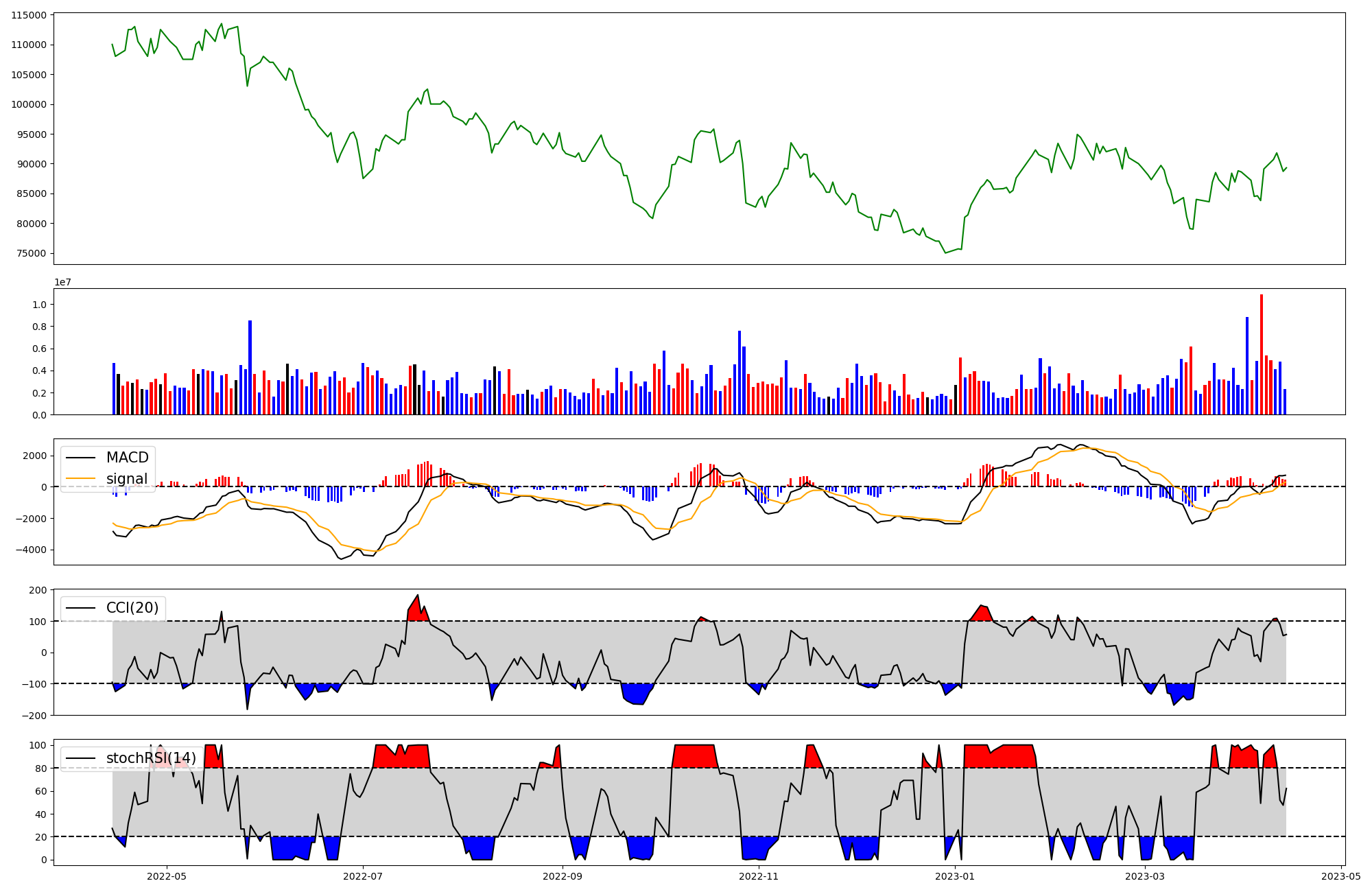1372x892 pixels.
Task: Click the 2022-09 date tick label
Action: tap(563, 876)
